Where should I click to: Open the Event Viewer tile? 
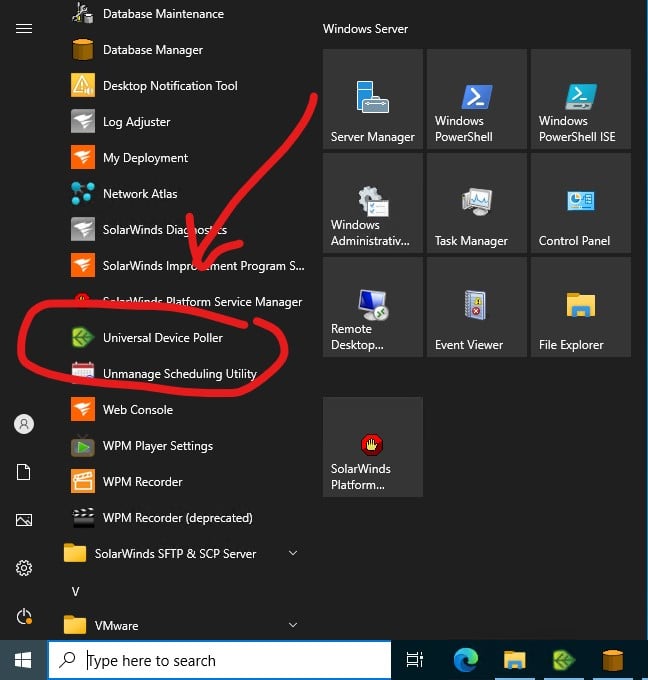pos(477,307)
